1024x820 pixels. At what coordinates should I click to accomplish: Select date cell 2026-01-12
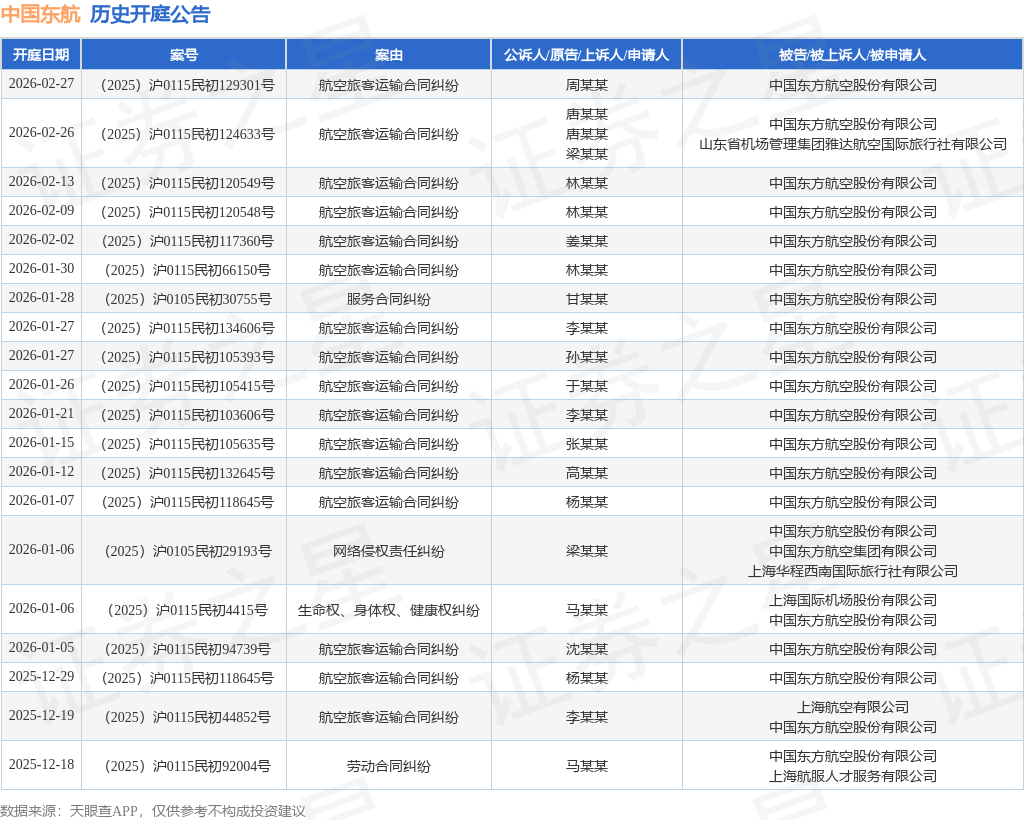[x=41, y=472]
